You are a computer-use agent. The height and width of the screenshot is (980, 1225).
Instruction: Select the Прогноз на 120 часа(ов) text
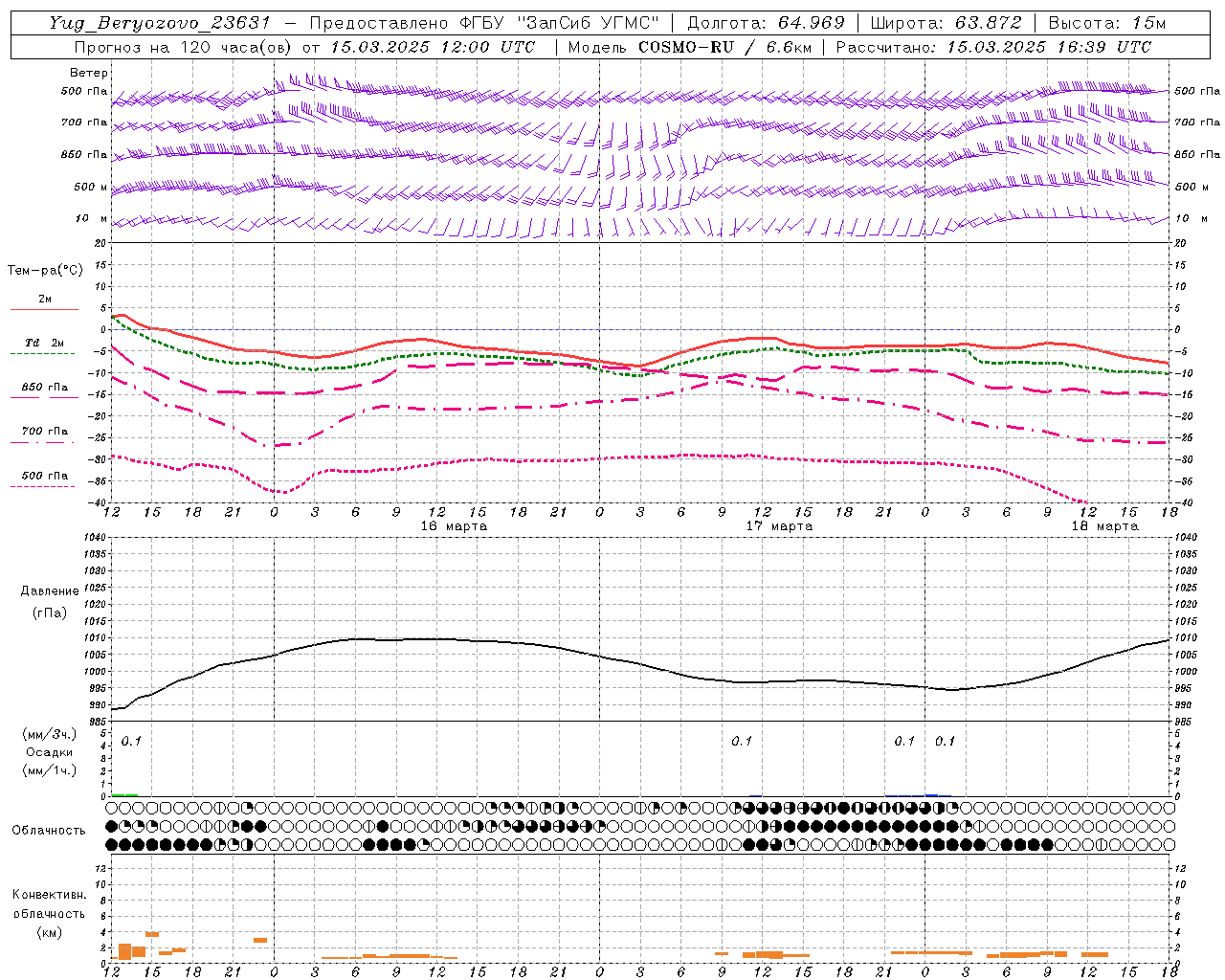184,47
